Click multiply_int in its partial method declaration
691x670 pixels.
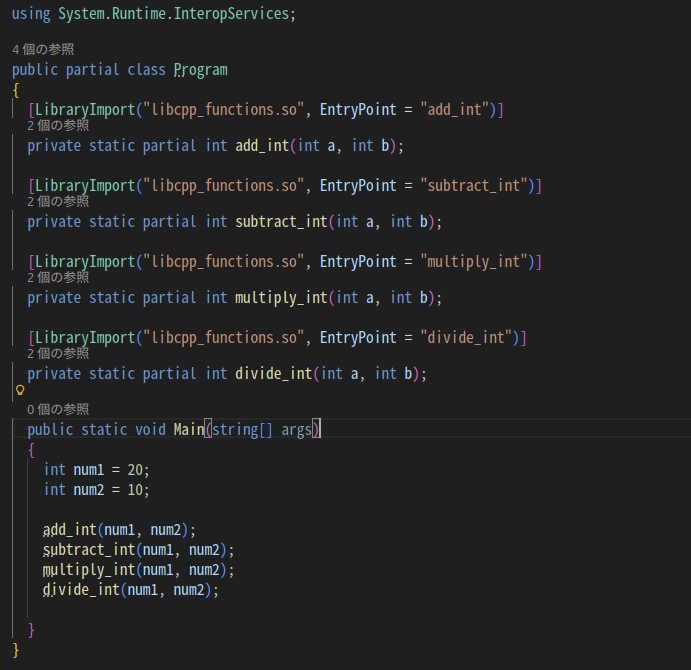(x=281, y=298)
